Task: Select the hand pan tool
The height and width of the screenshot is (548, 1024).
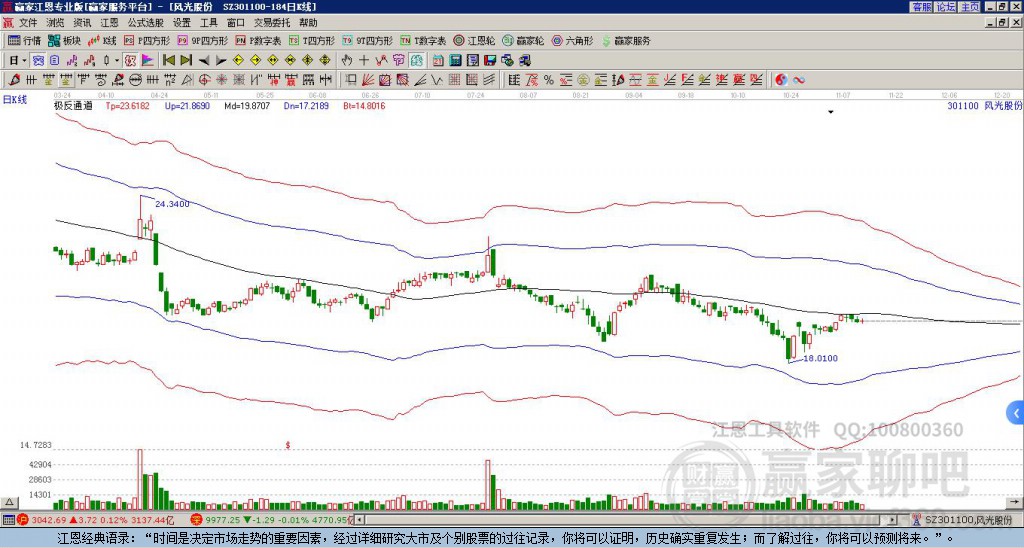Action: pos(347,61)
